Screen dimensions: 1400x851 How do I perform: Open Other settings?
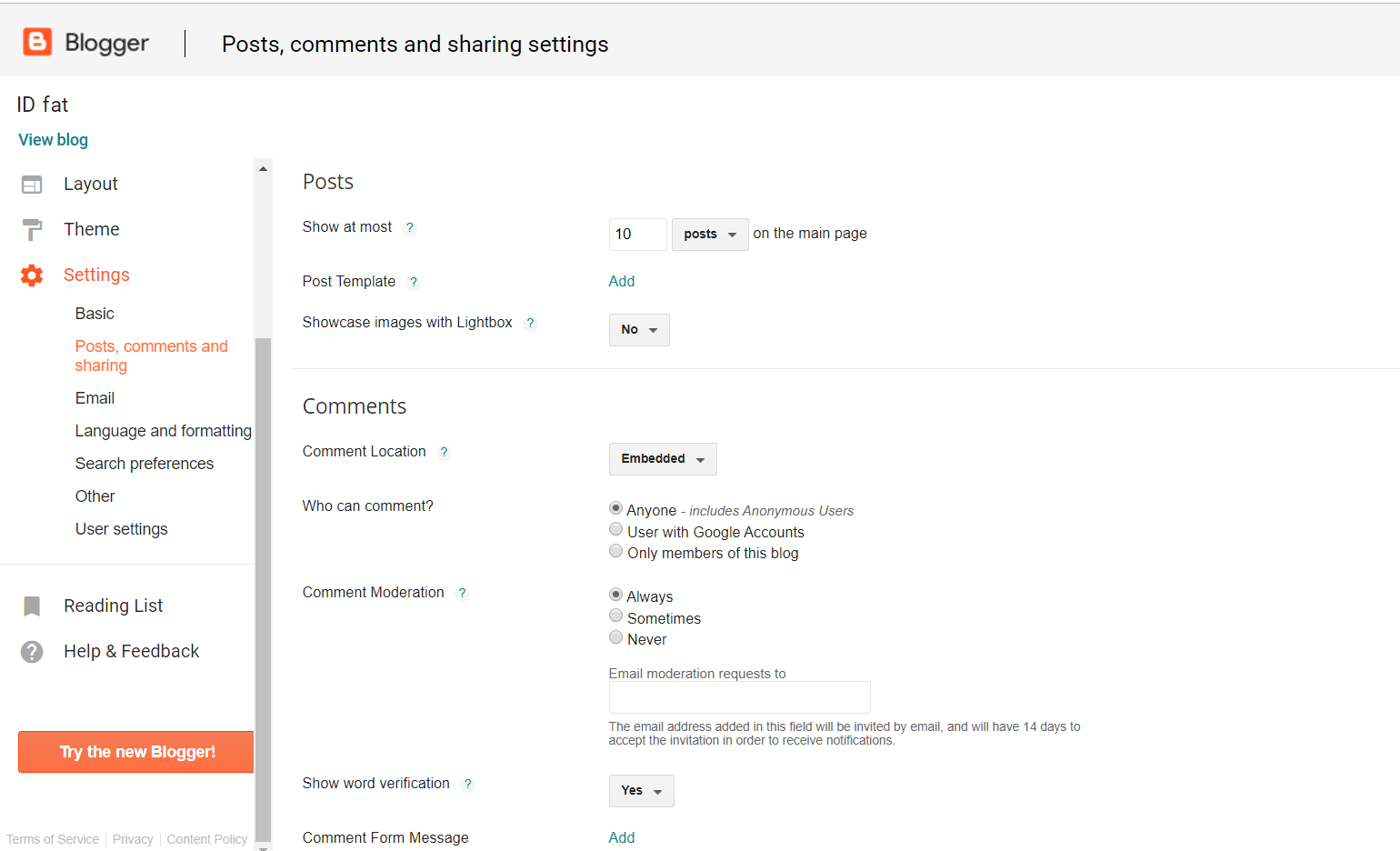(95, 496)
